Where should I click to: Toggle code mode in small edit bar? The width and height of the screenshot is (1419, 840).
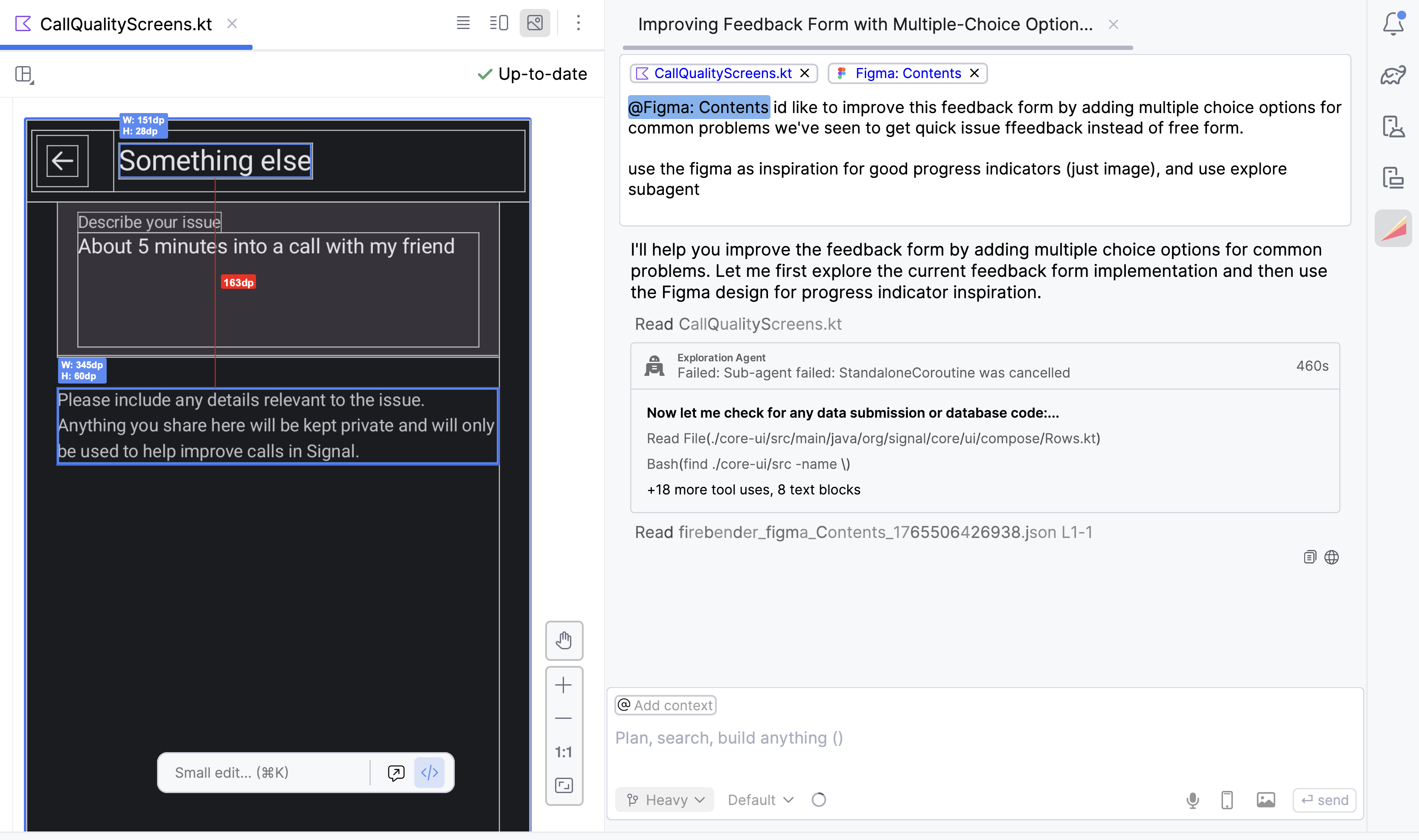pos(429,773)
